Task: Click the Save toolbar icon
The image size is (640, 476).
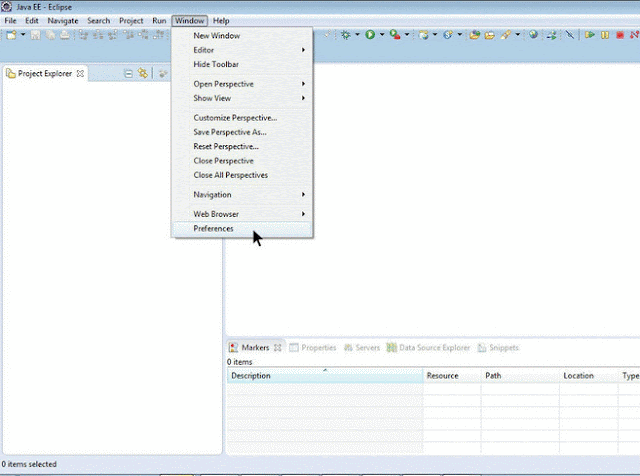Action: (x=36, y=35)
